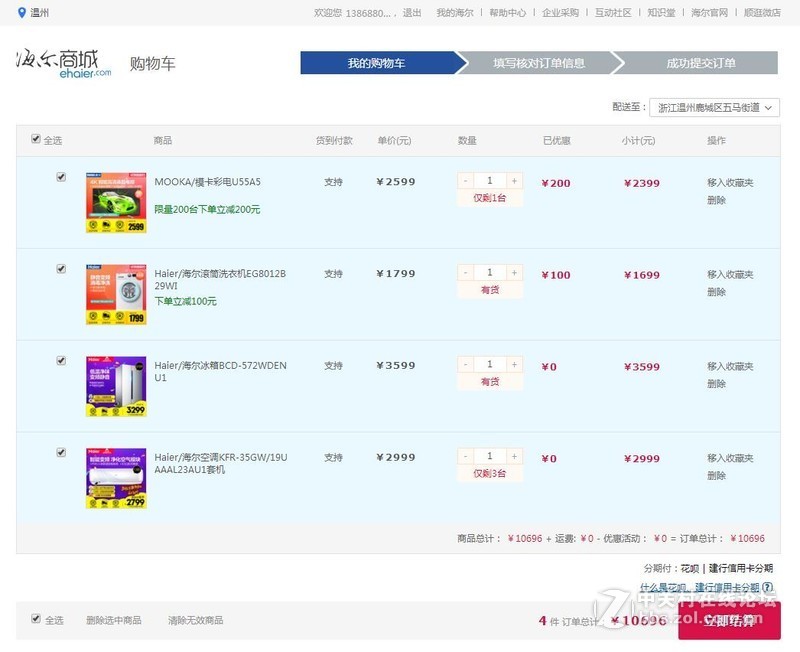Click quantity field for 海尔冰箱

click(x=490, y=364)
